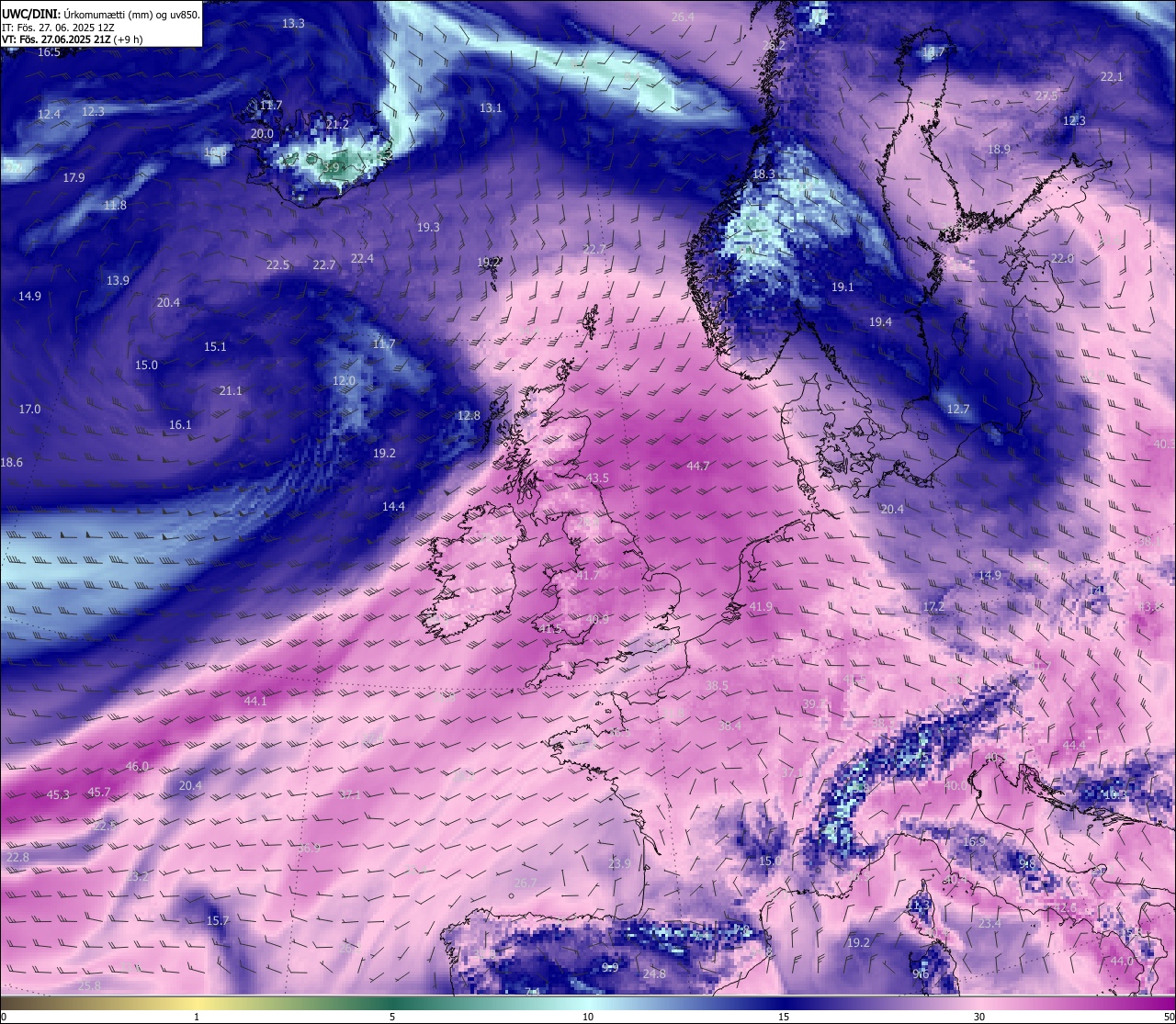Click the 16.1 value label
The image size is (1176, 1024).
click(x=180, y=425)
